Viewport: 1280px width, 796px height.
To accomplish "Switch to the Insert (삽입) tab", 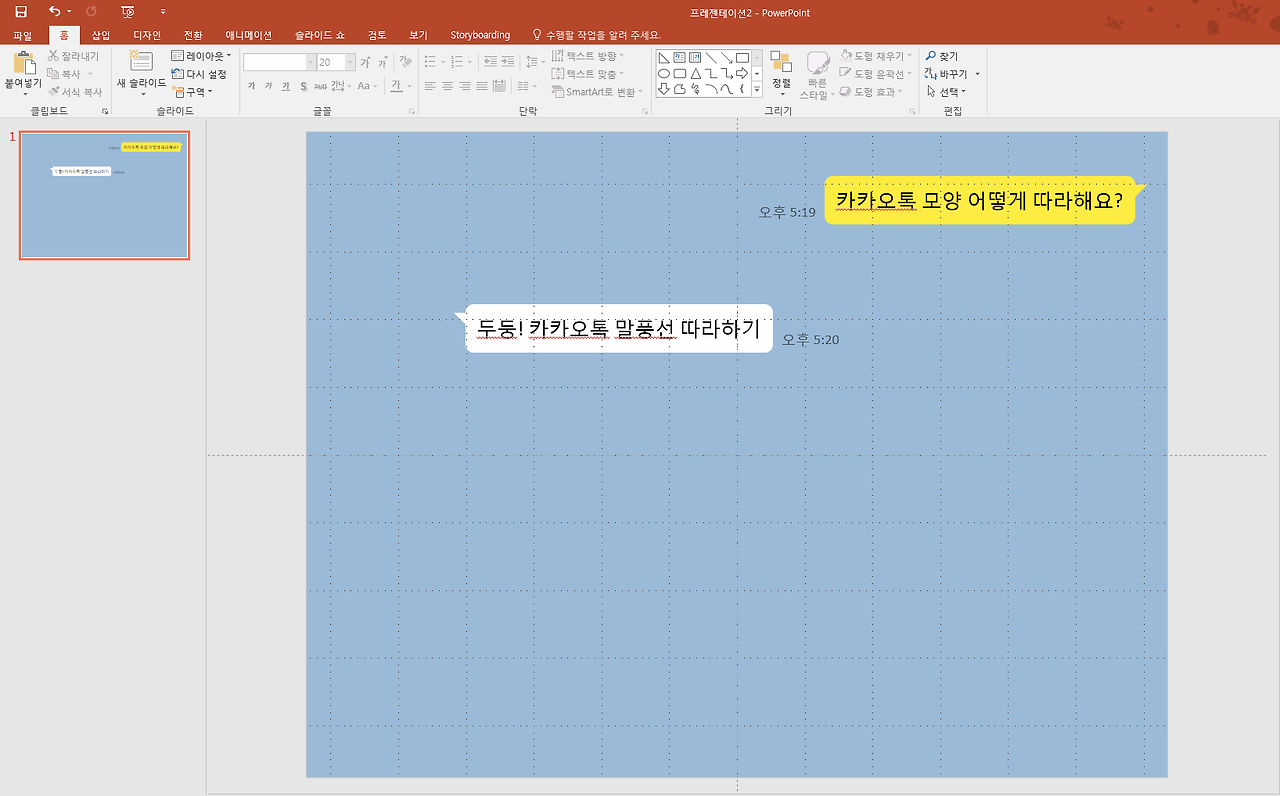I will tap(101, 35).
